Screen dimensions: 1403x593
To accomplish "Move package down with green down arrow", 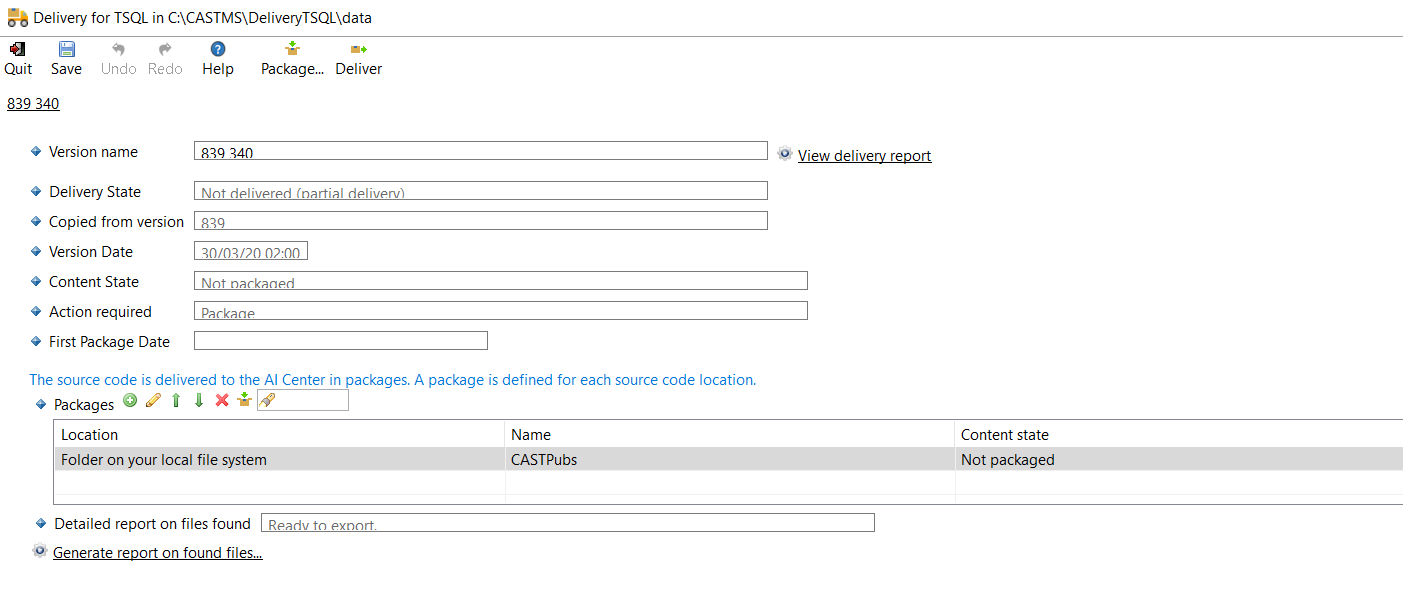I will (199, 401).
